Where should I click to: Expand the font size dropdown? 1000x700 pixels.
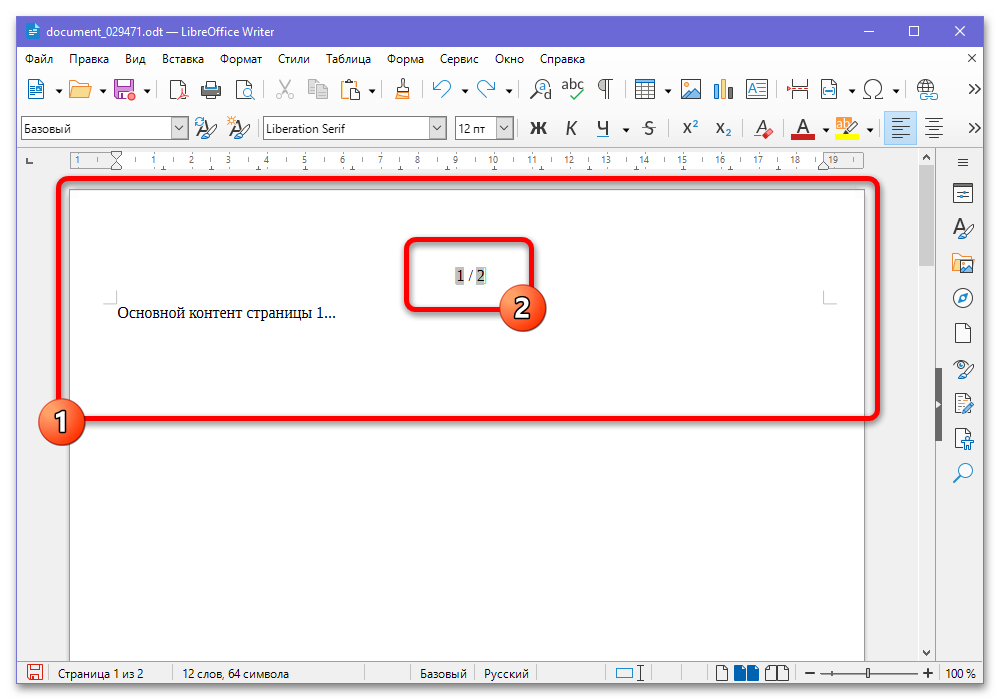(504, 129)
